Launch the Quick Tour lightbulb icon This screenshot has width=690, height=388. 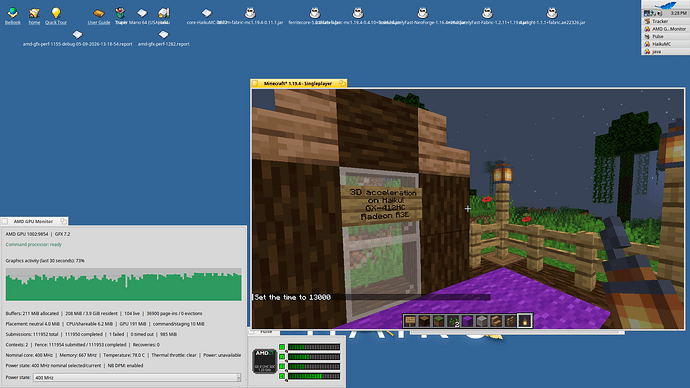click(56, 13)
